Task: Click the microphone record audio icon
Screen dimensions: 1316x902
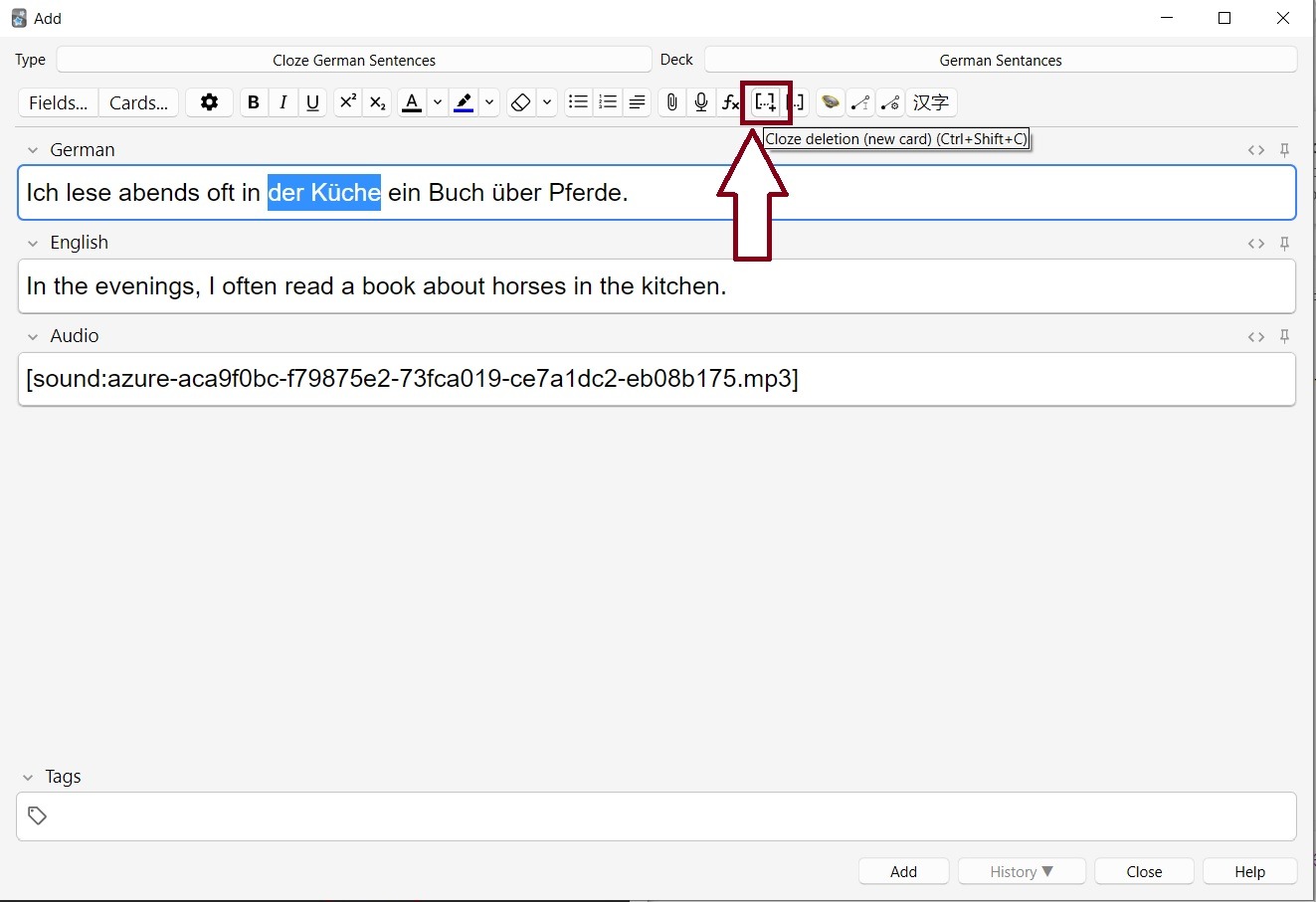Action: point(701,102)
